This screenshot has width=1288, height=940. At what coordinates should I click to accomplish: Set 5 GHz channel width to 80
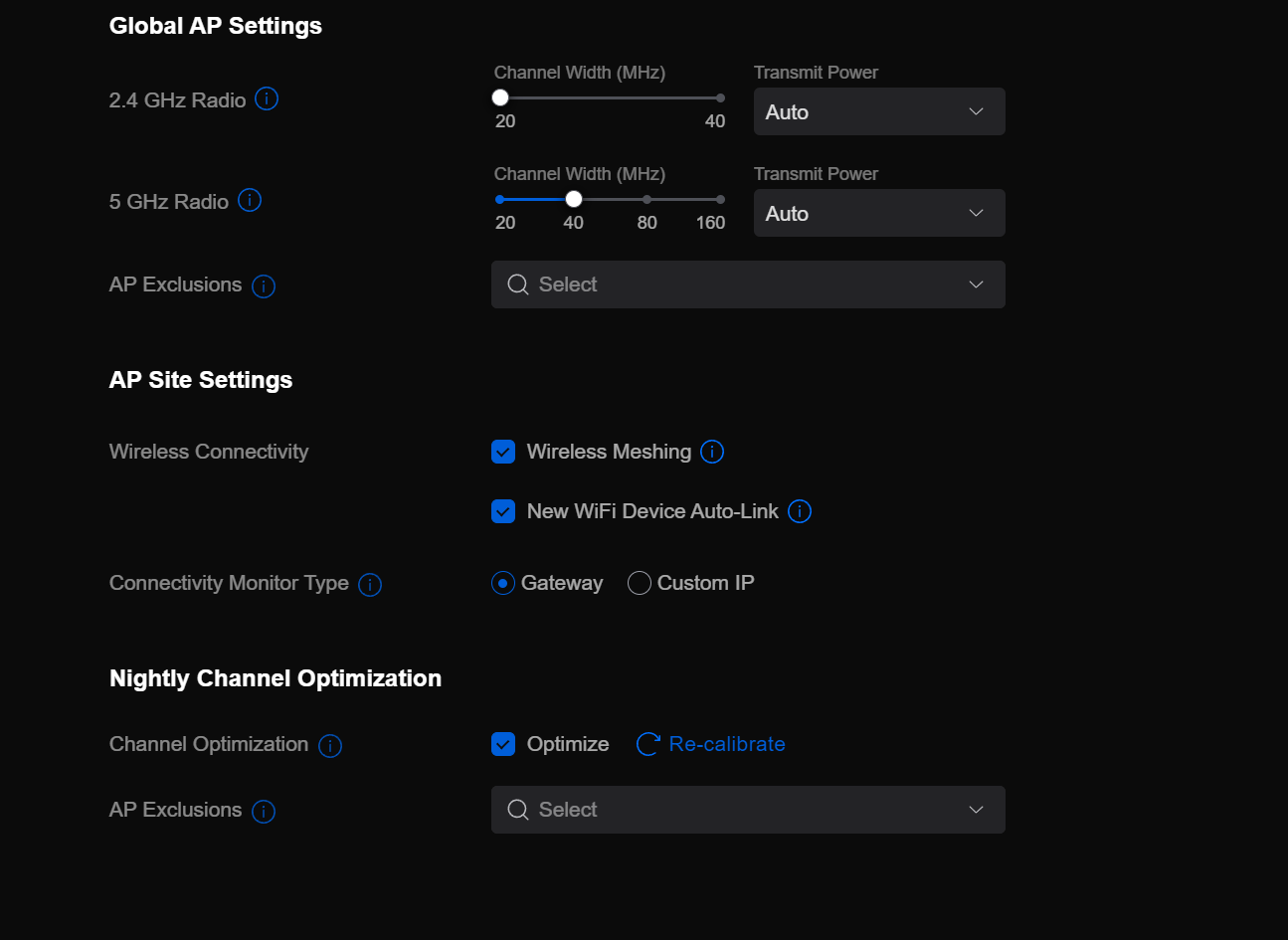click(x=647, y=199)
